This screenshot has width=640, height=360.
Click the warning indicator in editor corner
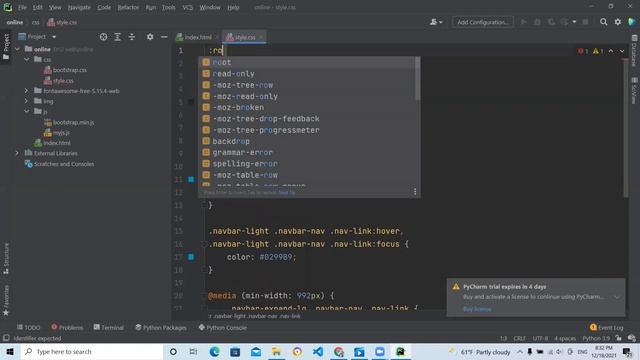[598, 51]
